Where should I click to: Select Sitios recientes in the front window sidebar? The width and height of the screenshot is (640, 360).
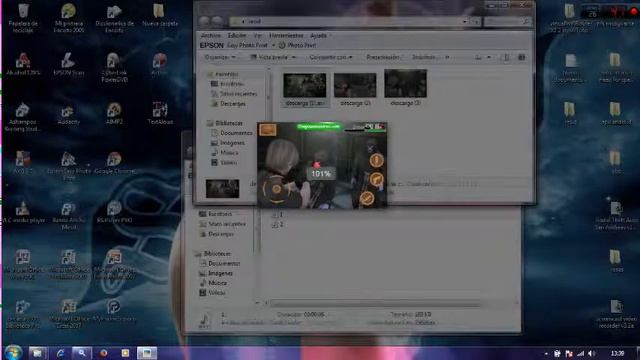click(234, 93)
